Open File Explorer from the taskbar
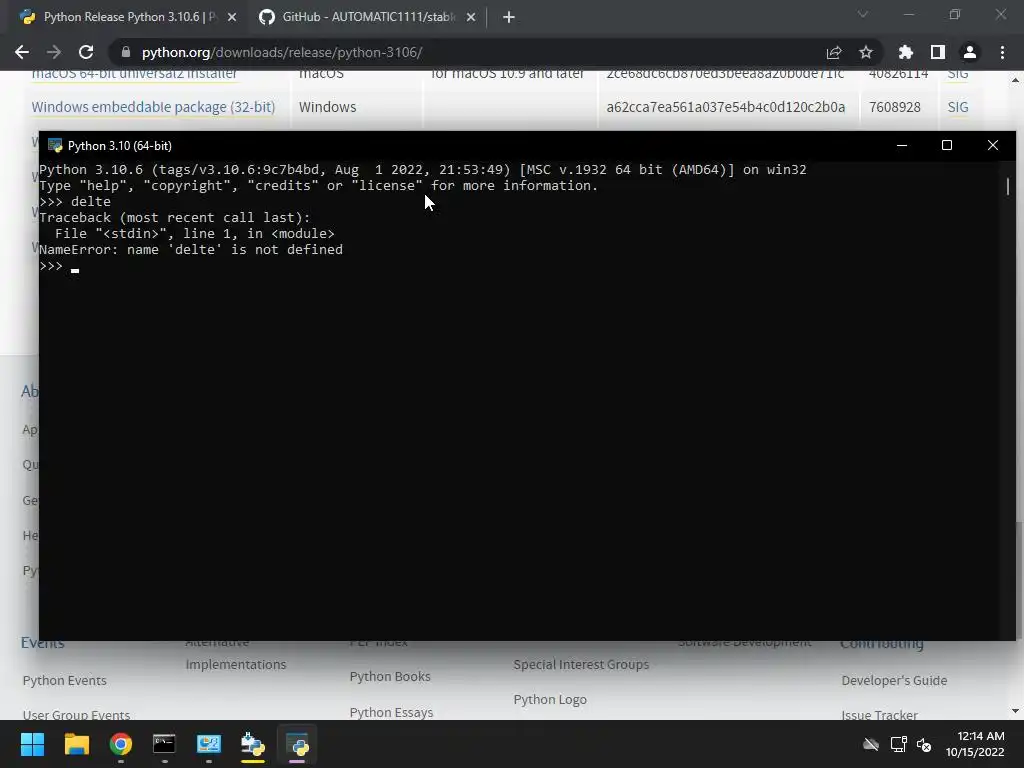Viewport: 1024px width, 768px height. coord(76,744)
